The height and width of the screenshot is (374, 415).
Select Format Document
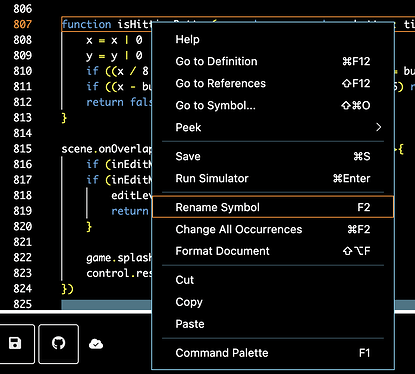coord(273,251)
